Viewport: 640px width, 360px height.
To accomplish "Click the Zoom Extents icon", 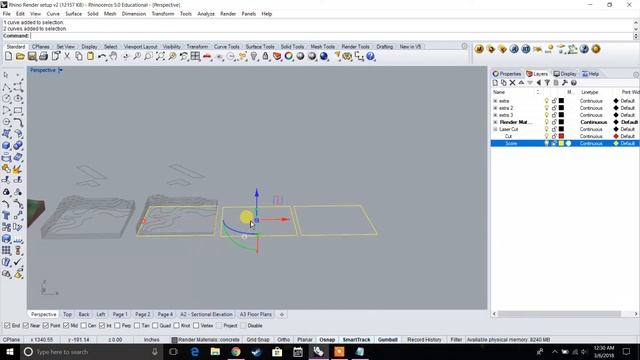I will point(160,56).
